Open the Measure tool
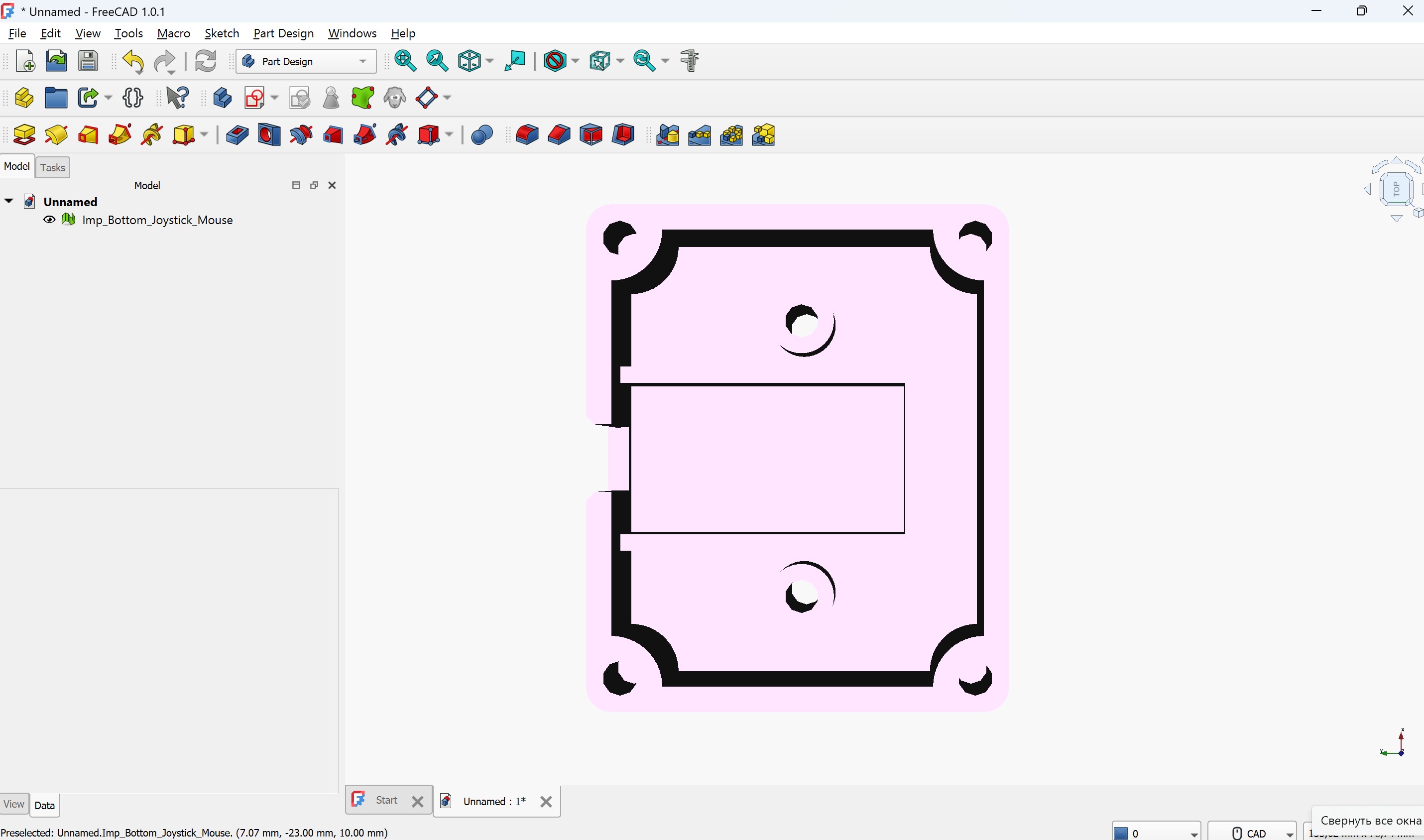Image resolution: width=1424 pixels, height=840 pixels. [690, 61]
